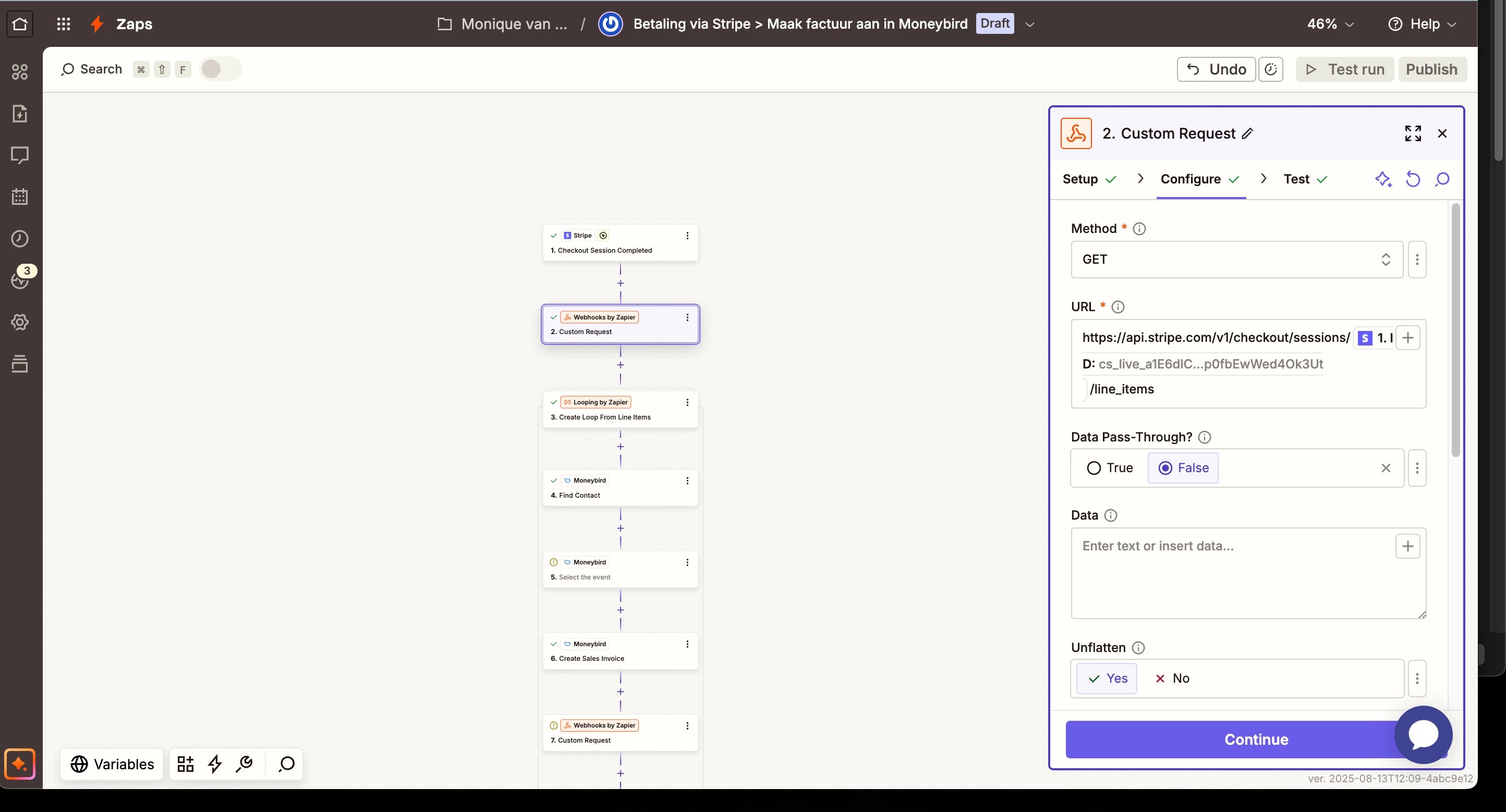
Task: Toggle the switch next to Search
Action: click(x=220, y=69)
